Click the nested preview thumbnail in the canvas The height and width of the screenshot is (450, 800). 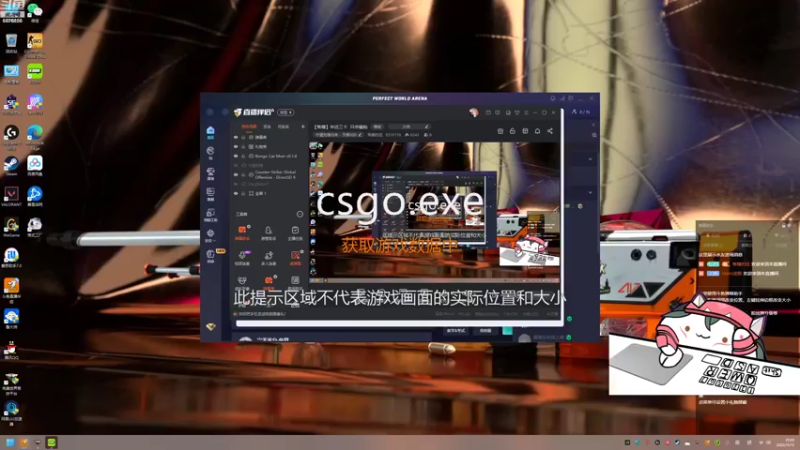click(x=434, y=209)
